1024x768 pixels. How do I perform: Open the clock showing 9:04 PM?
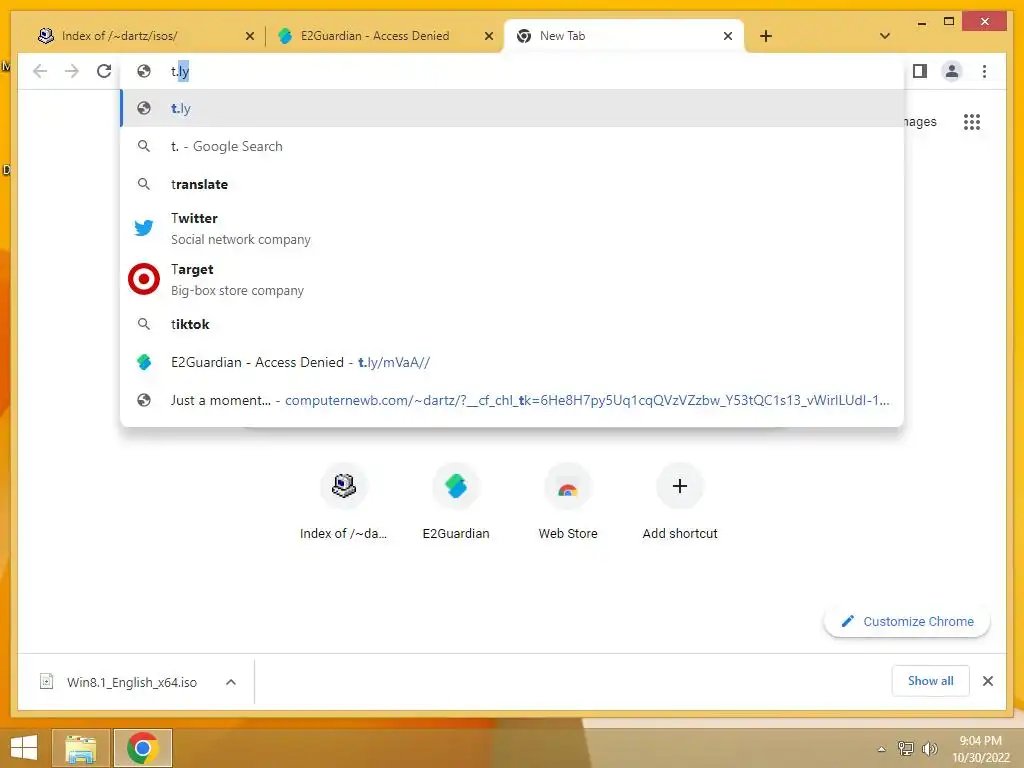coord(980,749)
